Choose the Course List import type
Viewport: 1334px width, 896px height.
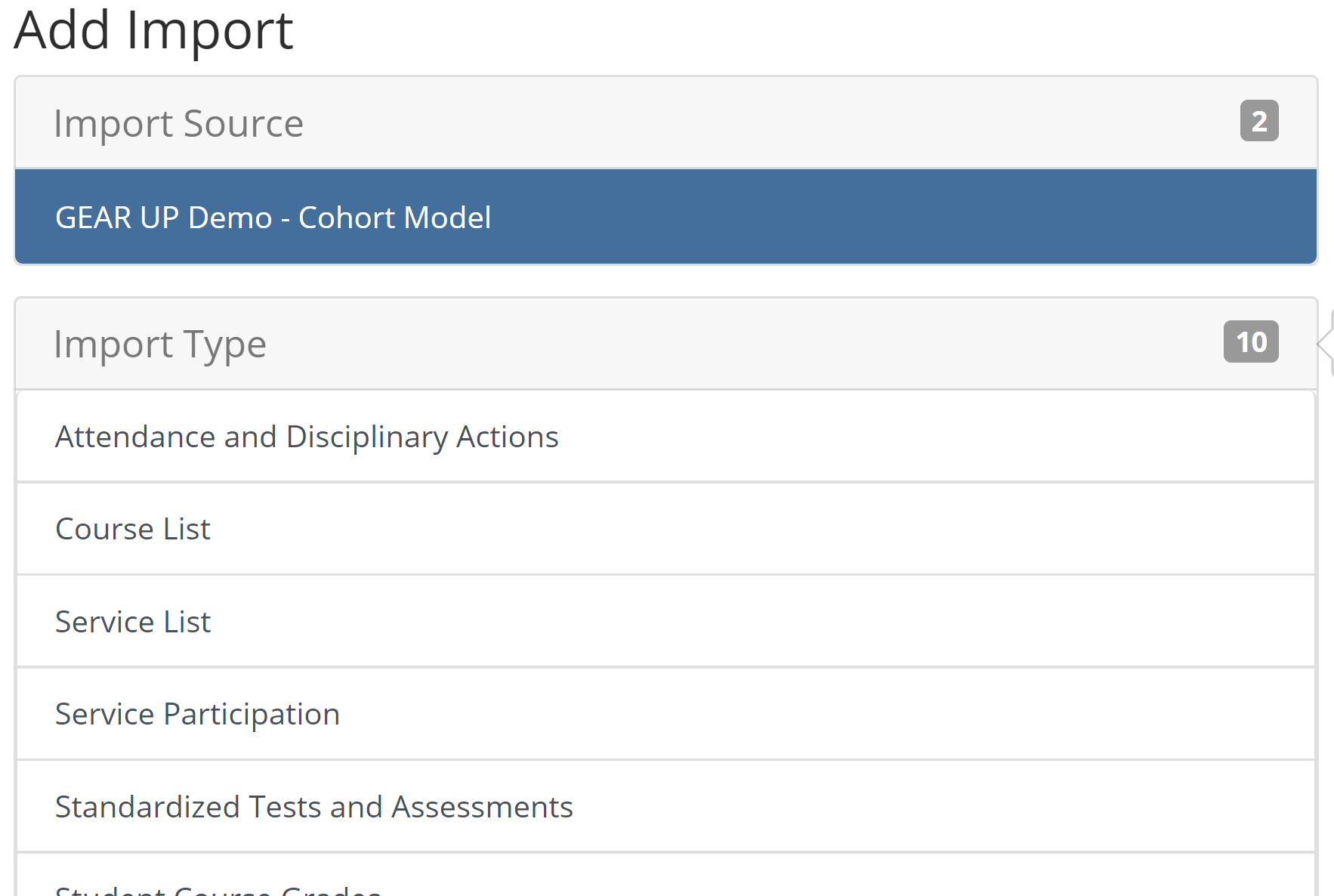tap(133, 529)
